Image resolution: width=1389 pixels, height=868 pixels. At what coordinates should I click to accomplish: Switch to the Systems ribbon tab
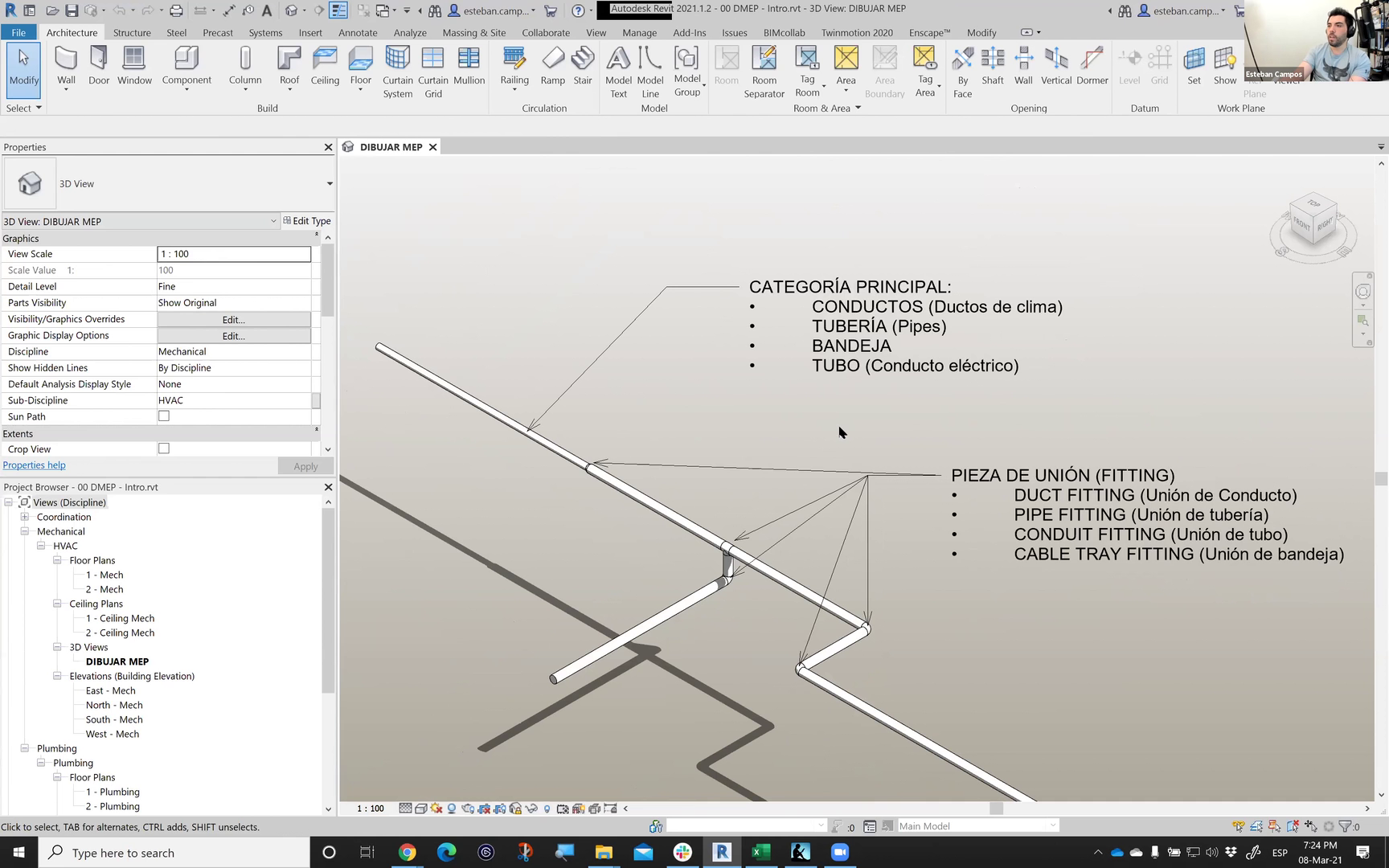point(265,33)
